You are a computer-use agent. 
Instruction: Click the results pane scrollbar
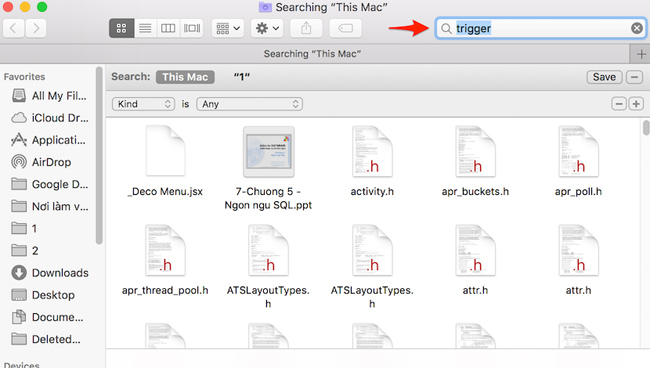646,128
